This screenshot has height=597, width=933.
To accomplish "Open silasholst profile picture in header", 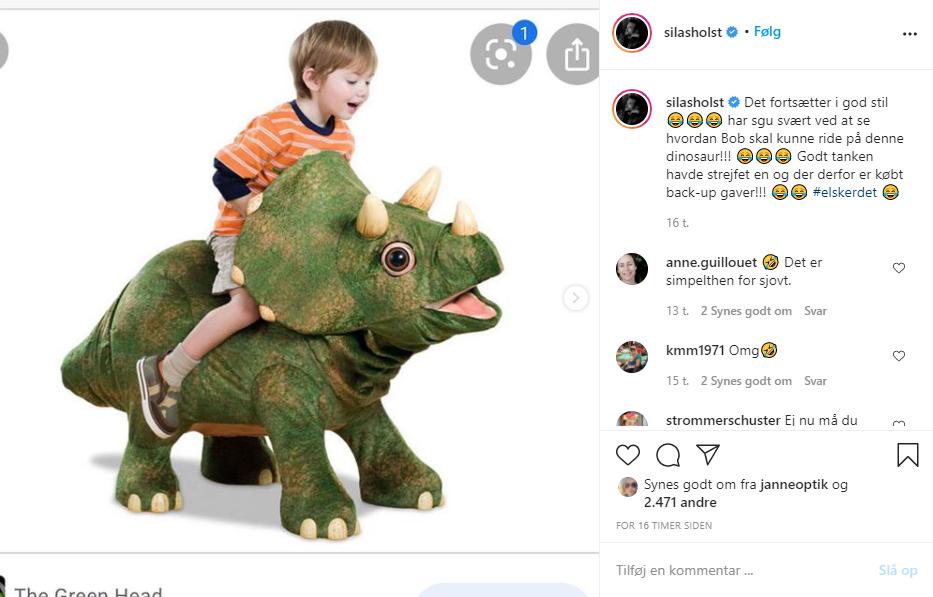I will (632, 33).
